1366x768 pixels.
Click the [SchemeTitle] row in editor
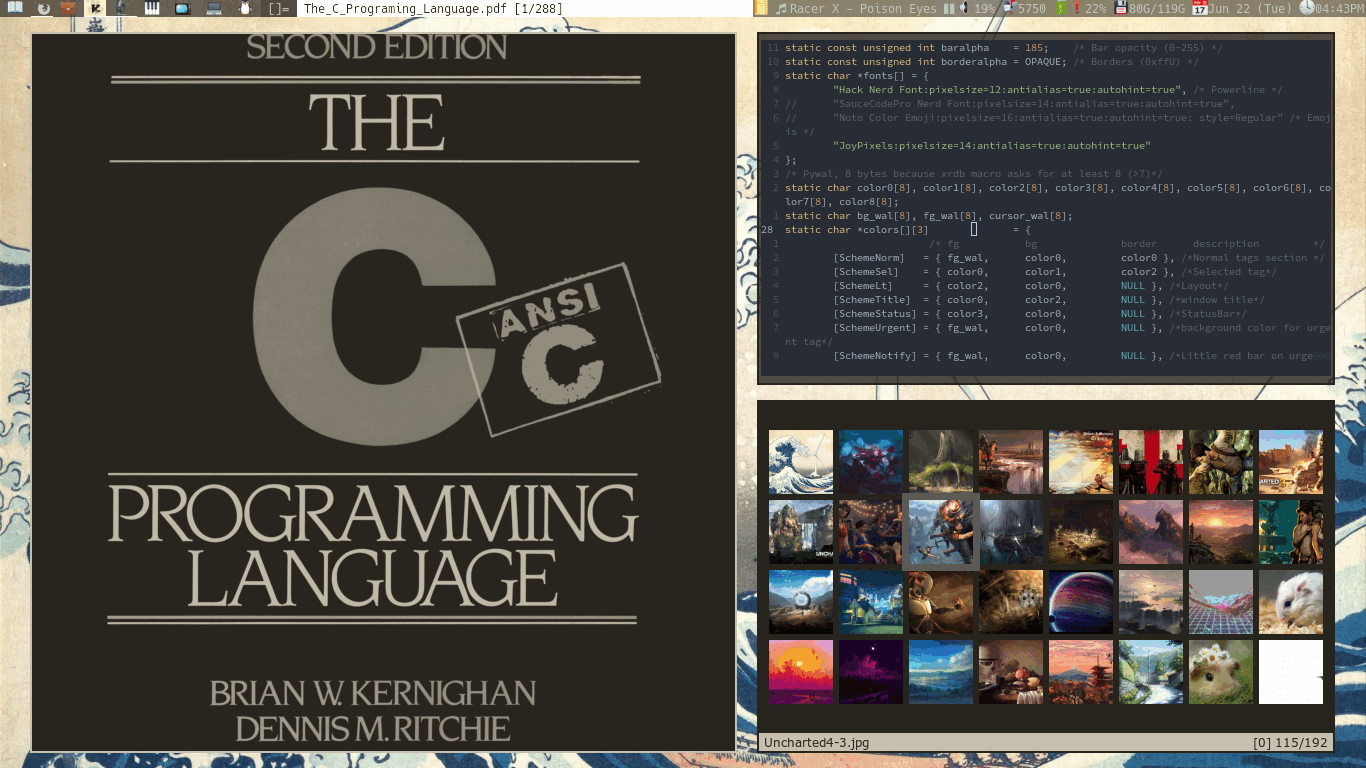[1049, 300]
